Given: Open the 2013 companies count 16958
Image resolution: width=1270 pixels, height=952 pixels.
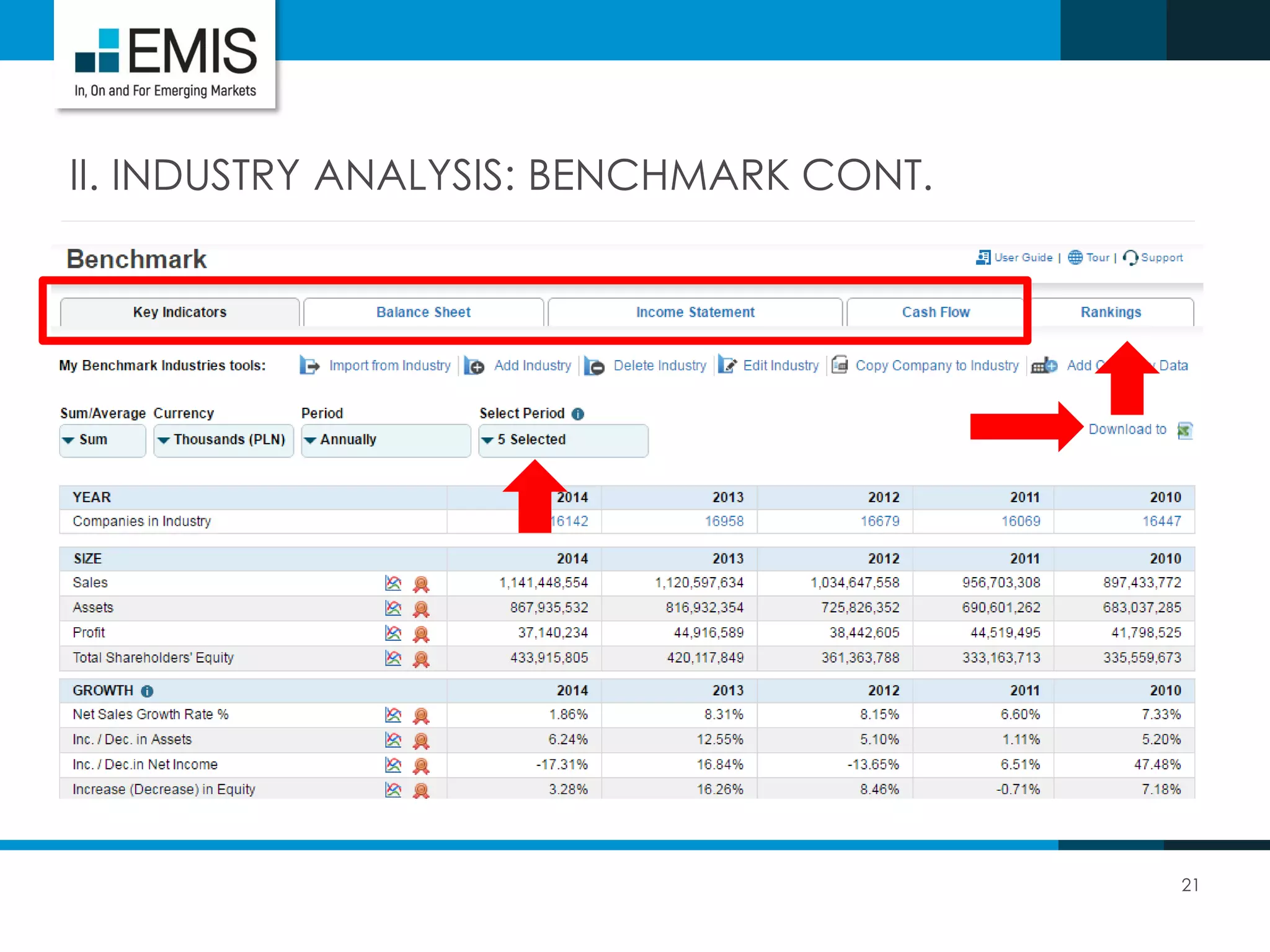Looking at the screenshot, I should pos(724,521).
